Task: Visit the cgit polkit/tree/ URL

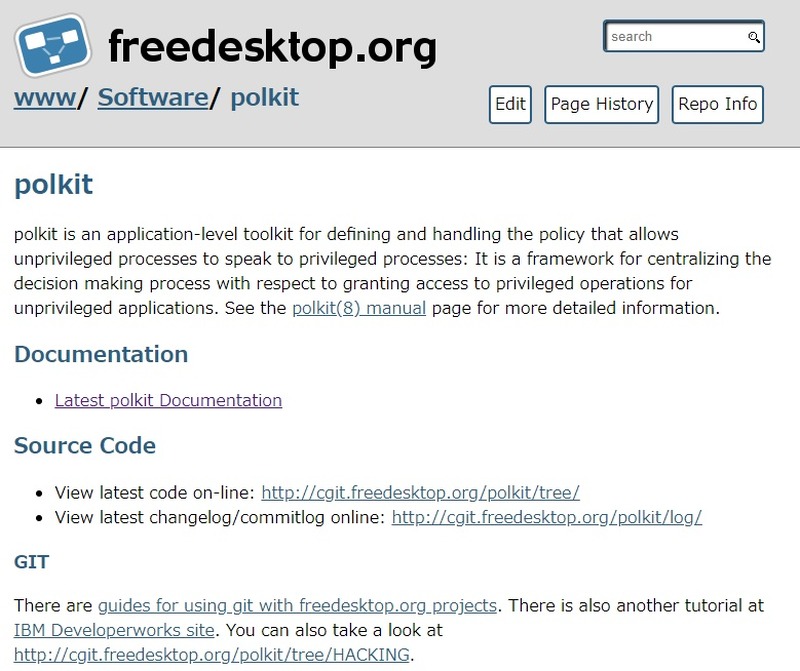Action: tap(420, 492)
